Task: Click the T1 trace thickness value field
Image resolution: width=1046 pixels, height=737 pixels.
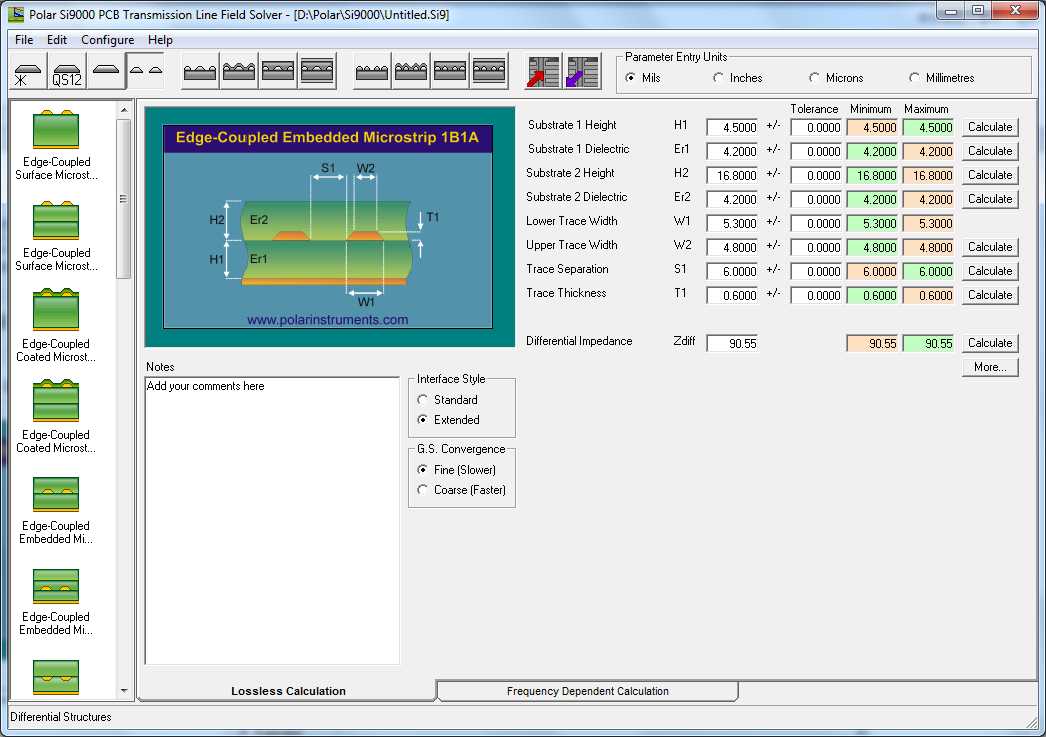Action: (x=732, y=295)
